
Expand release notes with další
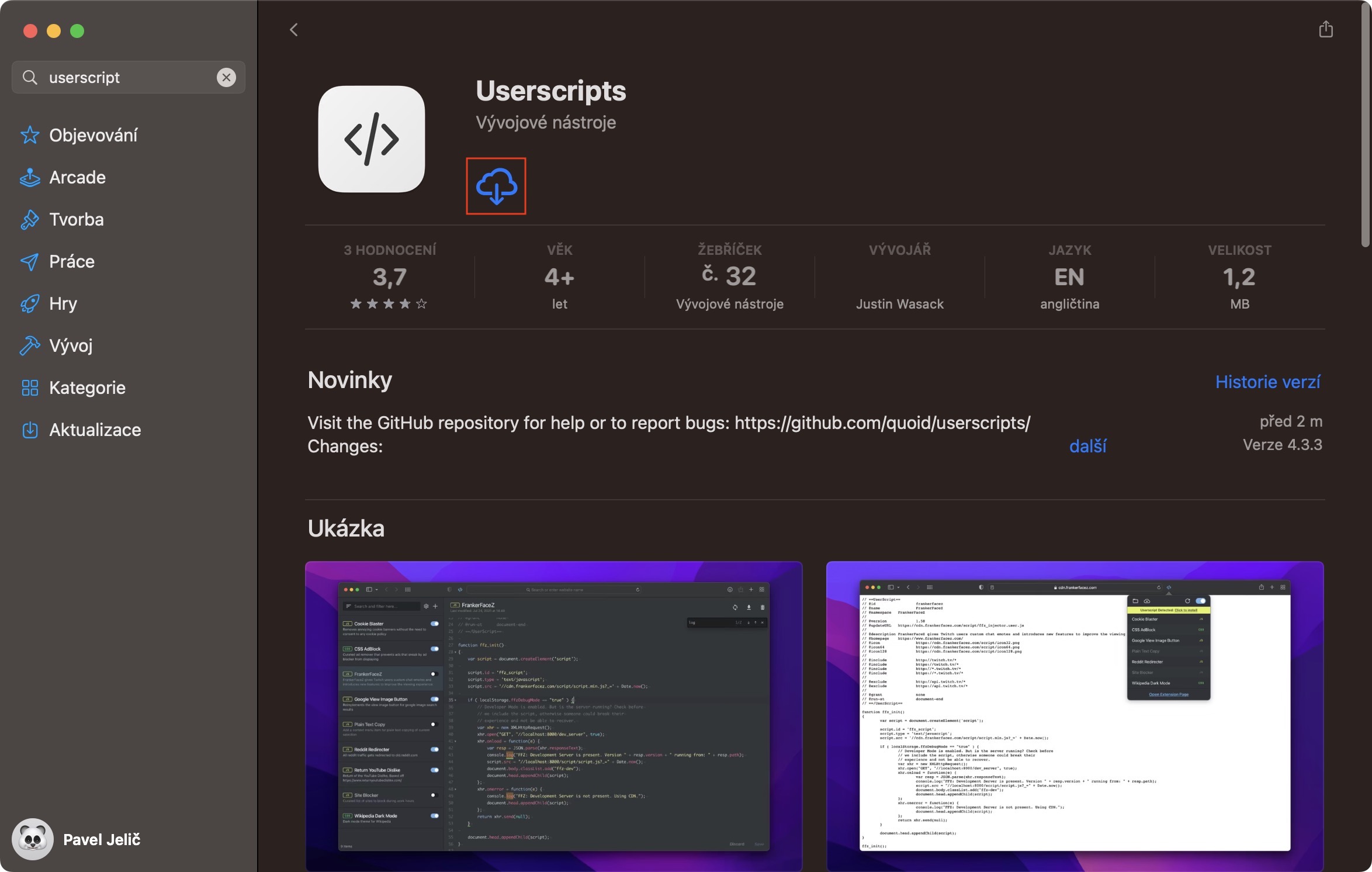click(1087, 446)
